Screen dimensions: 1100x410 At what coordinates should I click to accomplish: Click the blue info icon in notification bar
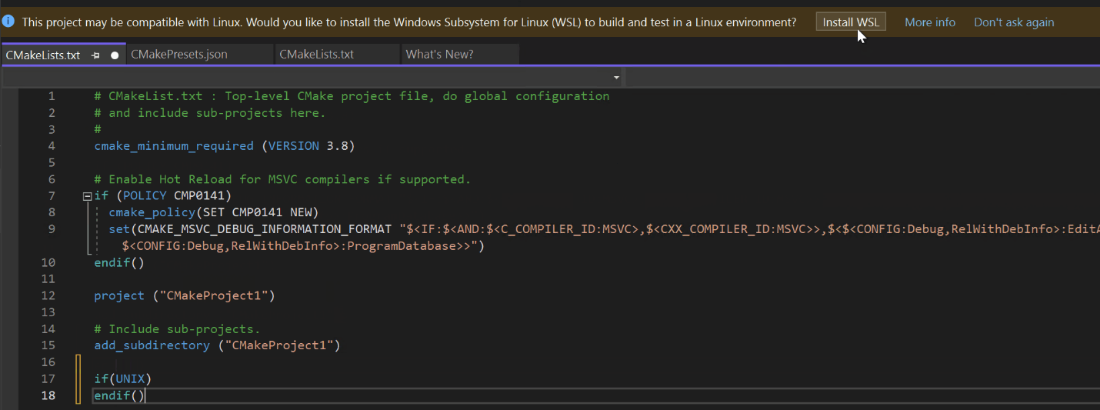pyautogui.click(x=8, y=22)
